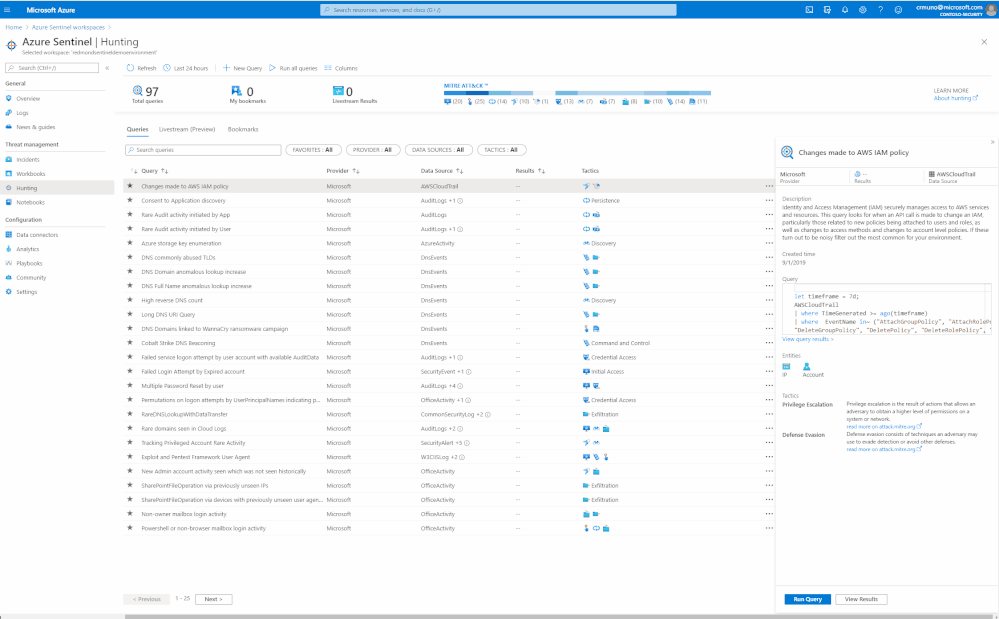Run all queries from the toolbar
Viewport: 999px width, 619px height.
(293, 68)
